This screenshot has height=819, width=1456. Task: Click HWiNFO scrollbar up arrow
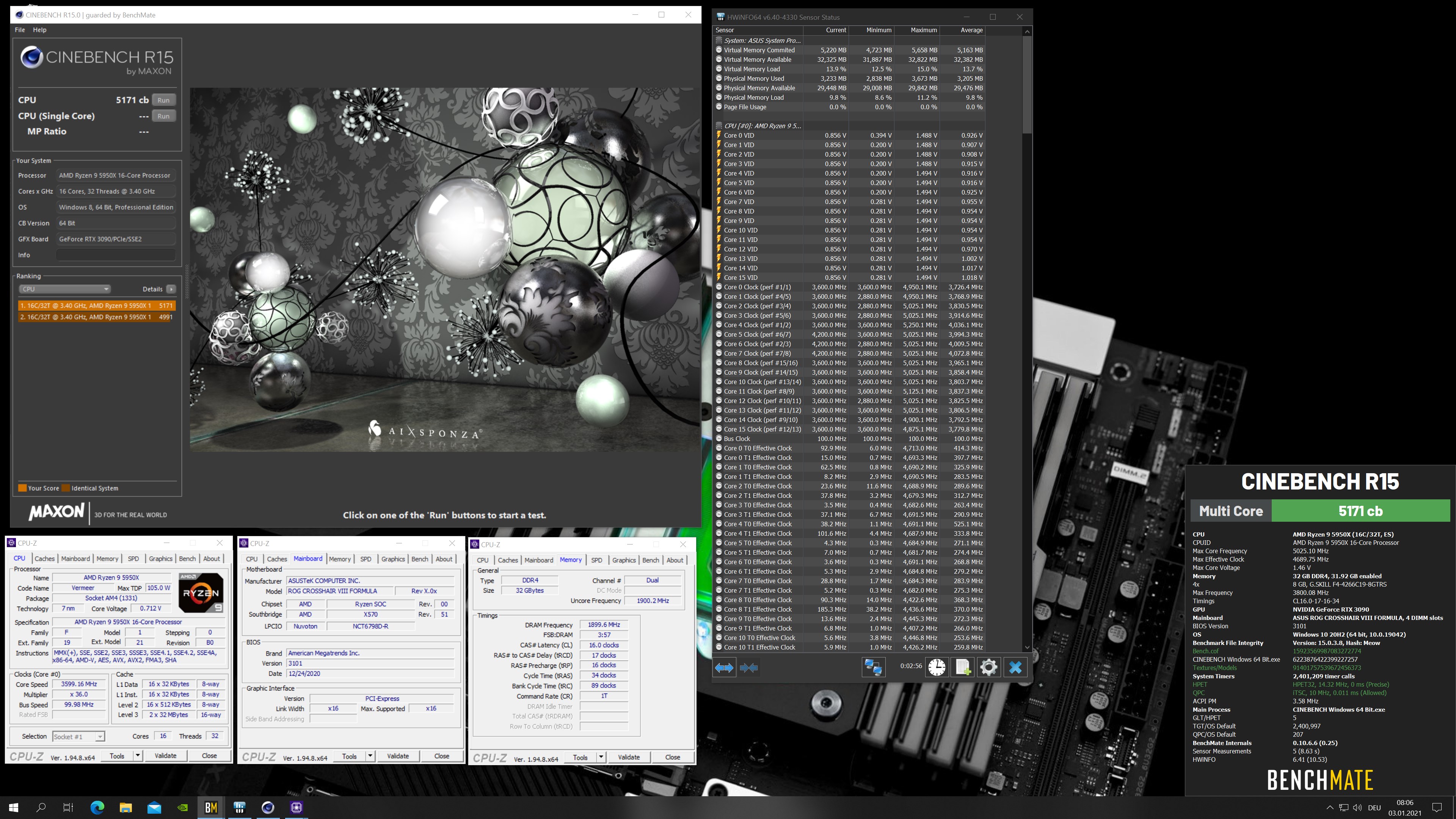[1027, 31]
